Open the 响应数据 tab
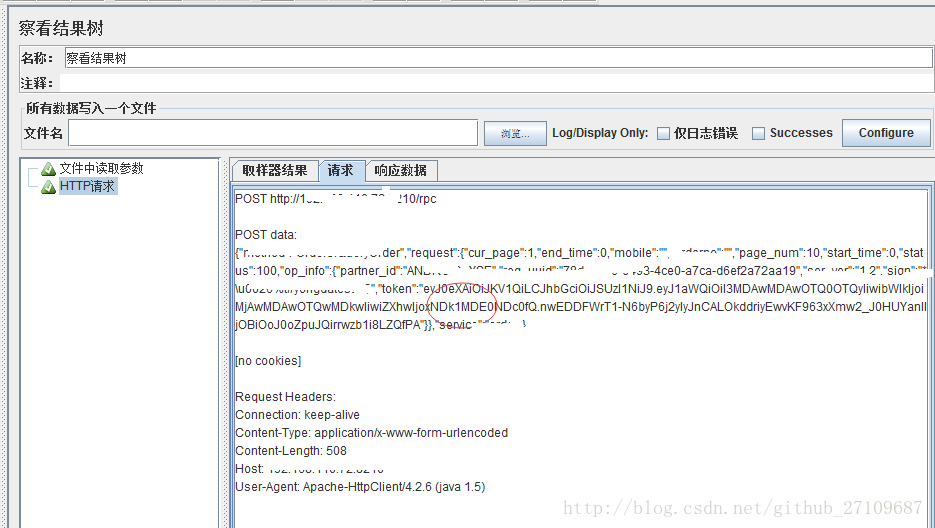 401,171
